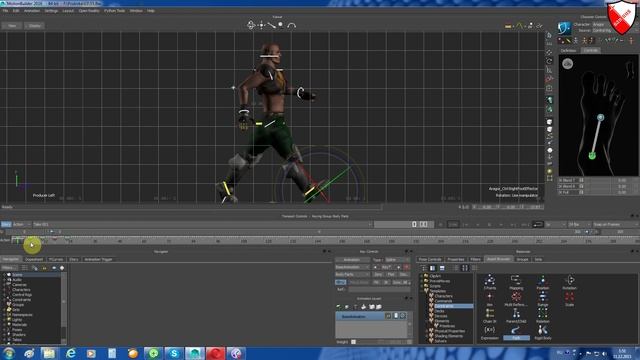Screen dimensions: 640x360
Task: Switch to the Animation Trigger tab
Action: [98, 259]
